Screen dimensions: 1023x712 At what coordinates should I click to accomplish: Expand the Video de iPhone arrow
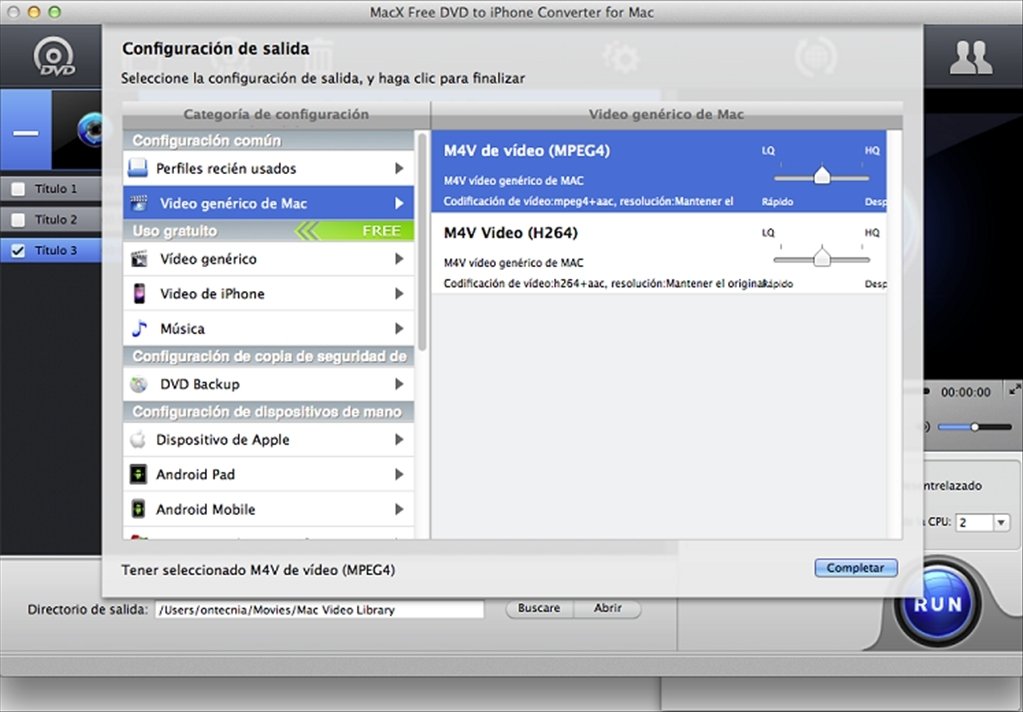(399, 294)
